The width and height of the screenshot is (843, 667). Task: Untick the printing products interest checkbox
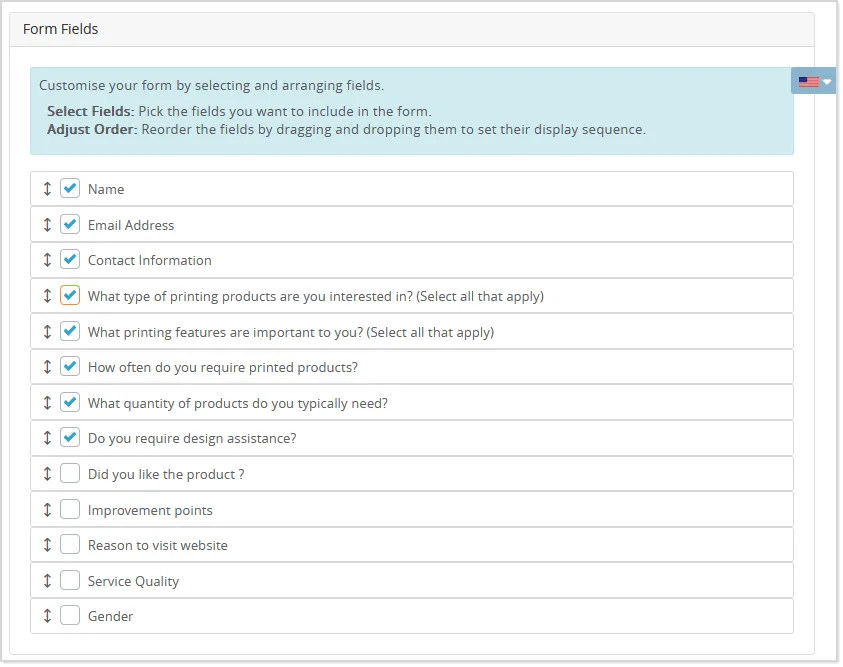pos(70,295)
